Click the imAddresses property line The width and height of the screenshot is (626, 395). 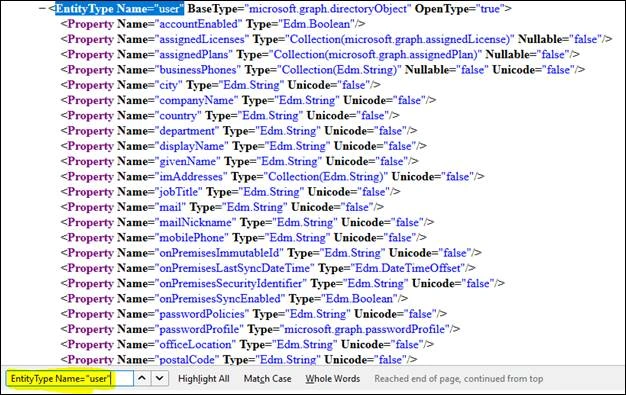tap(272, 176)
